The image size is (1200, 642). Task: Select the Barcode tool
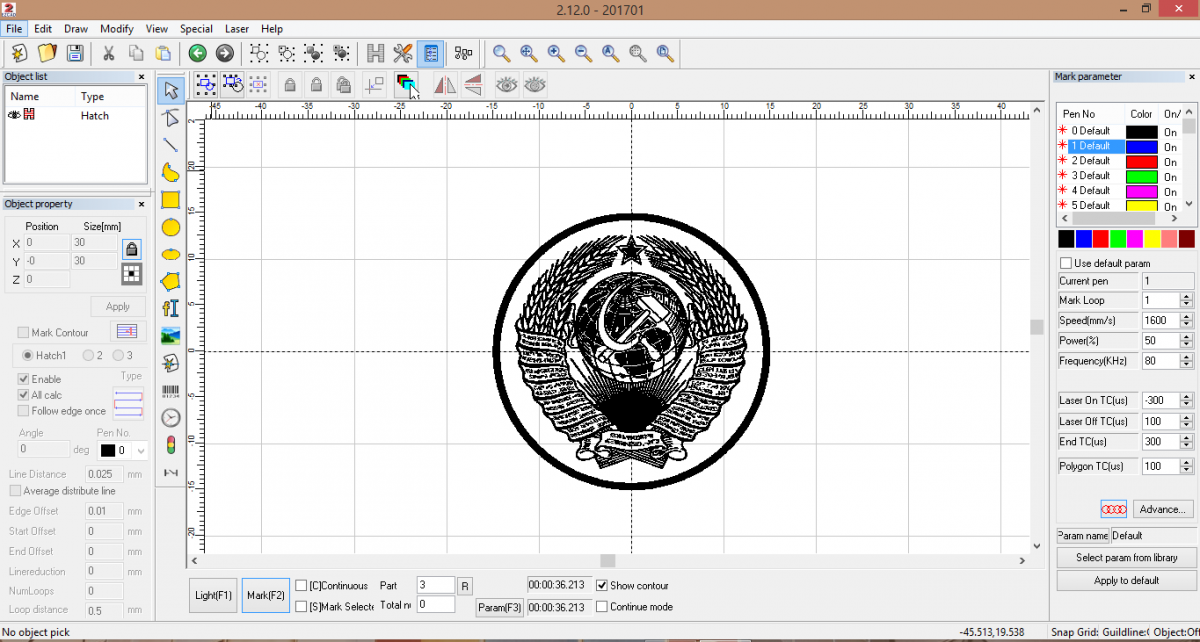171,390
